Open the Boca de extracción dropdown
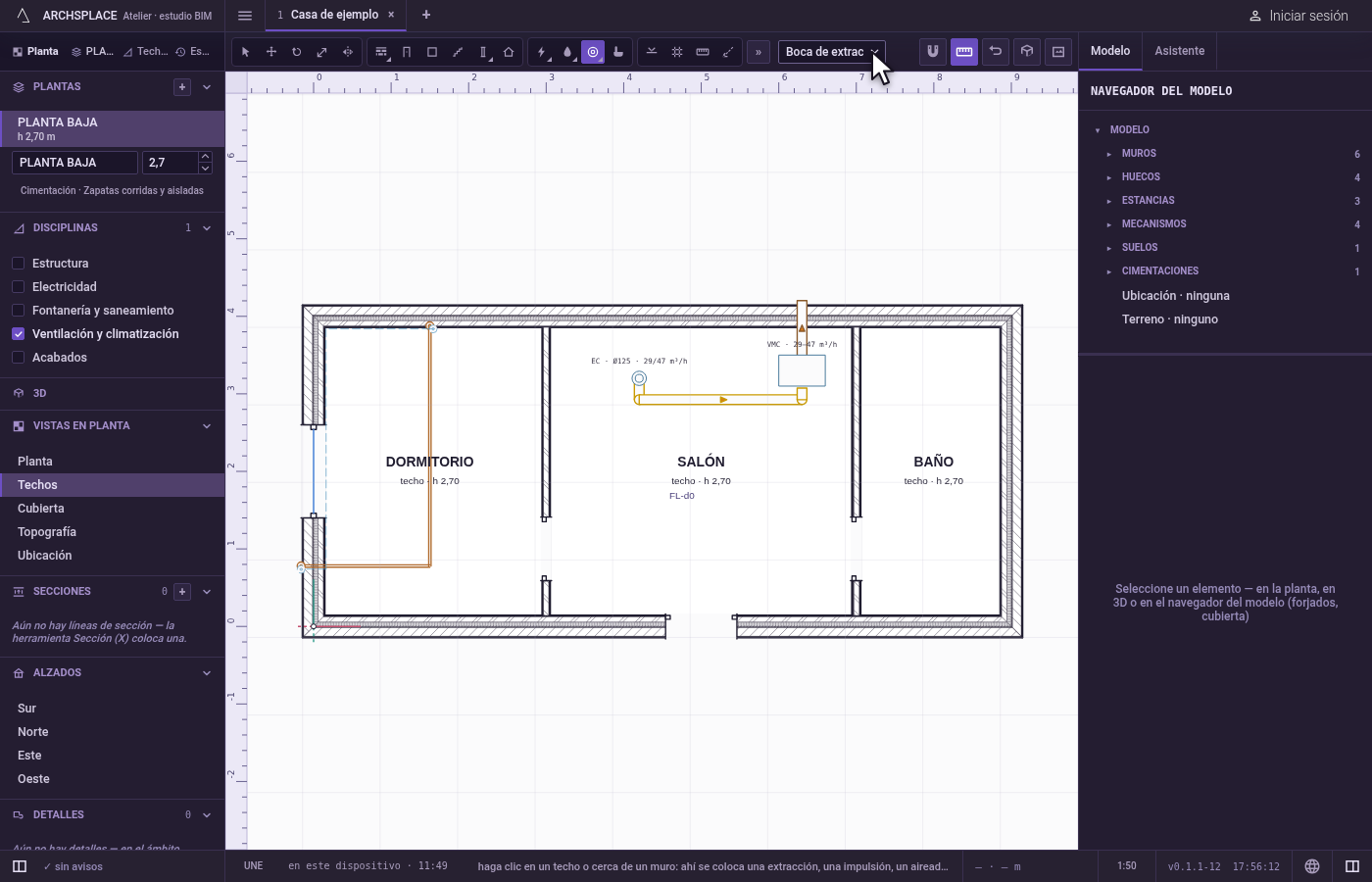The height and width of the screenshot is (882, 1372). (832, 52)
